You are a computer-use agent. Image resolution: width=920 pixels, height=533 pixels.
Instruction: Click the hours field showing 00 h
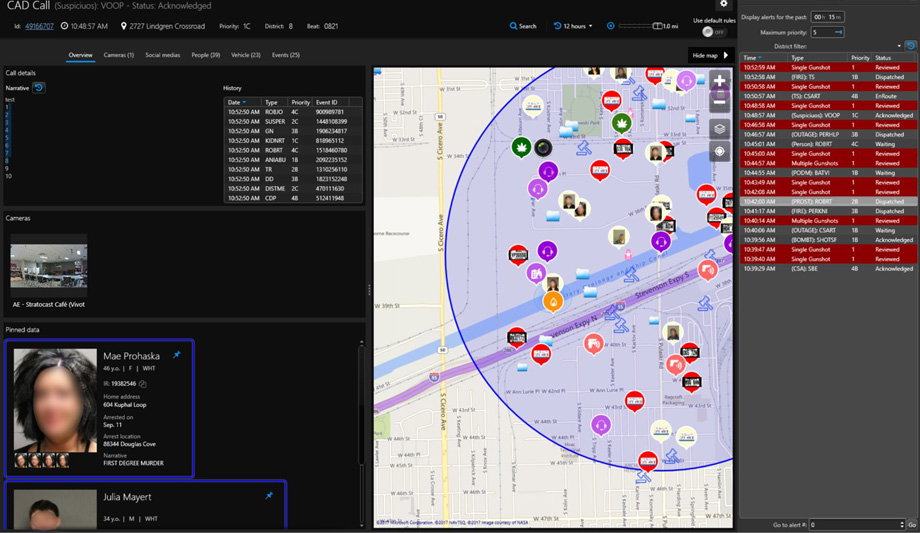click(819, 17)
